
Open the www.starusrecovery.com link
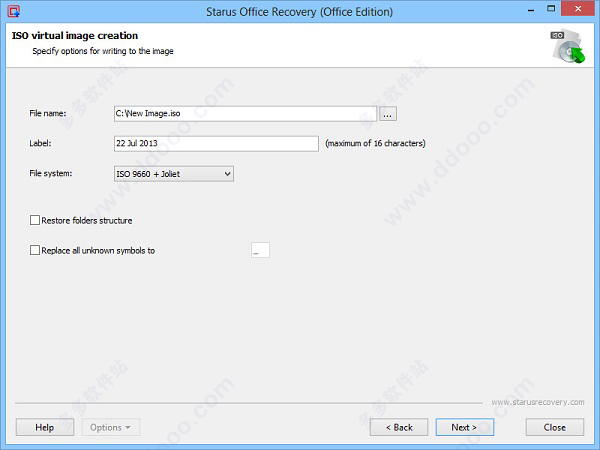538,402
